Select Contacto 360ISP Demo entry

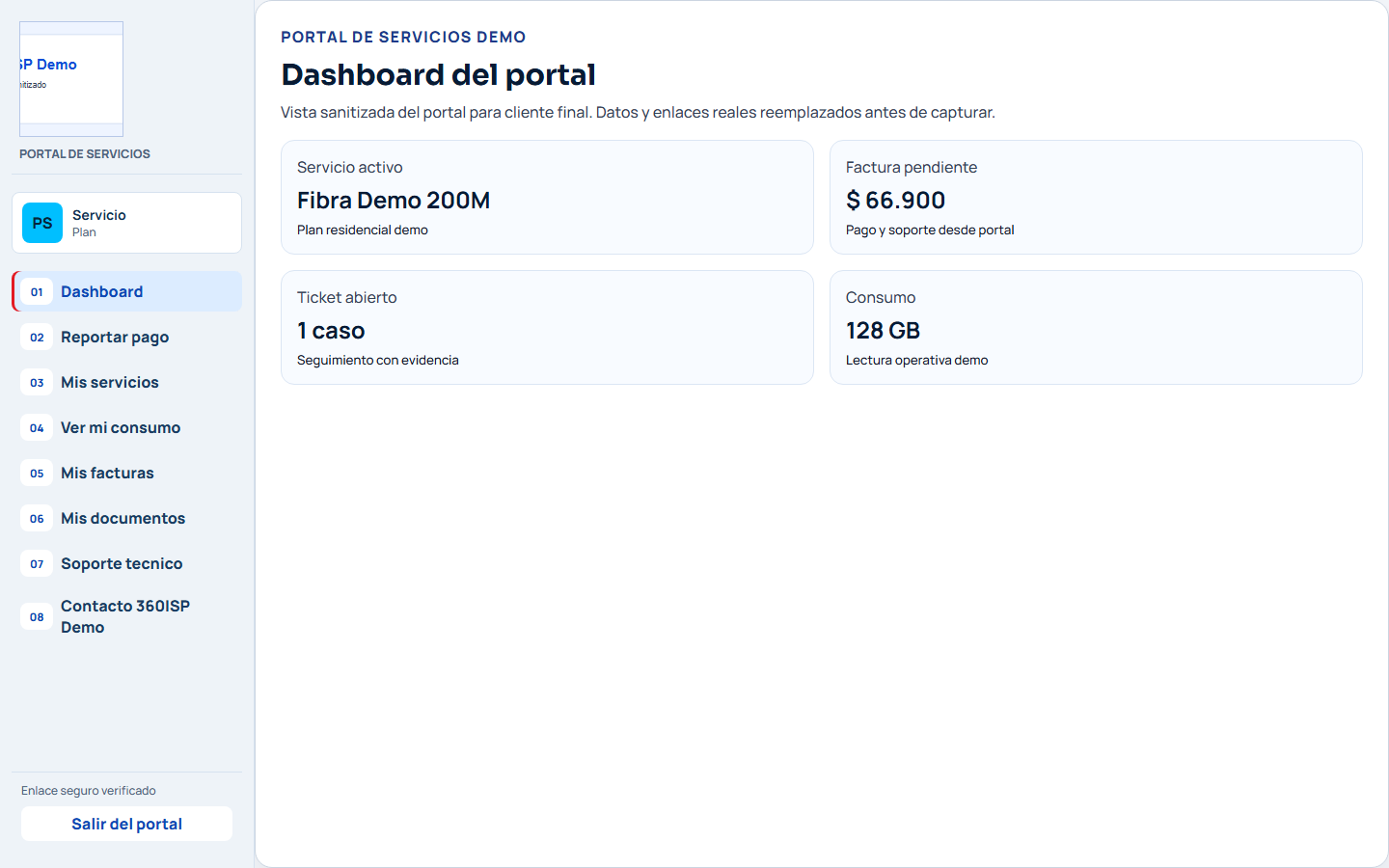pyautogui.click(x=126, y=616)
